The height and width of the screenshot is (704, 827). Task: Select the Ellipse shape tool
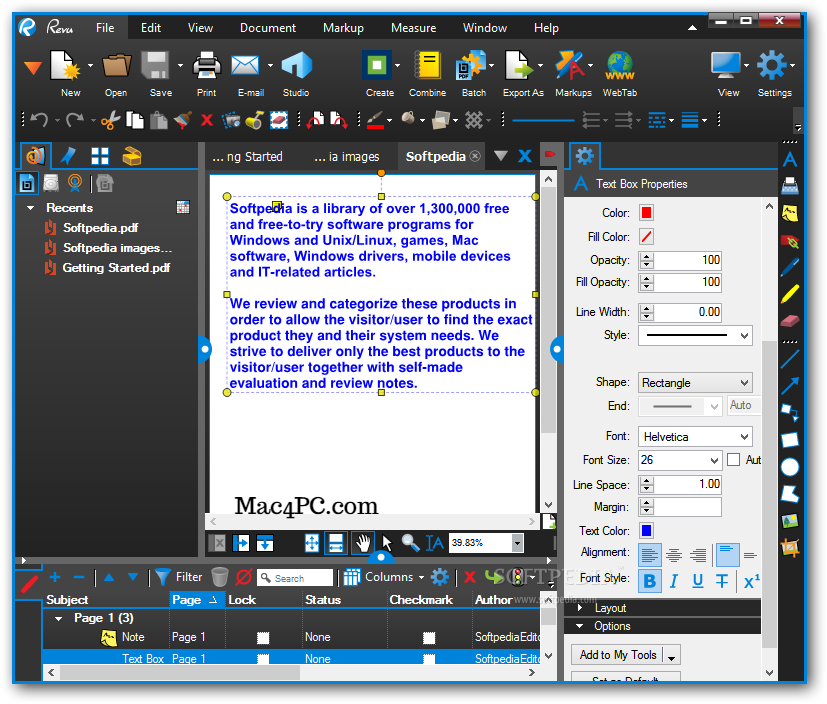coord(790,467)
